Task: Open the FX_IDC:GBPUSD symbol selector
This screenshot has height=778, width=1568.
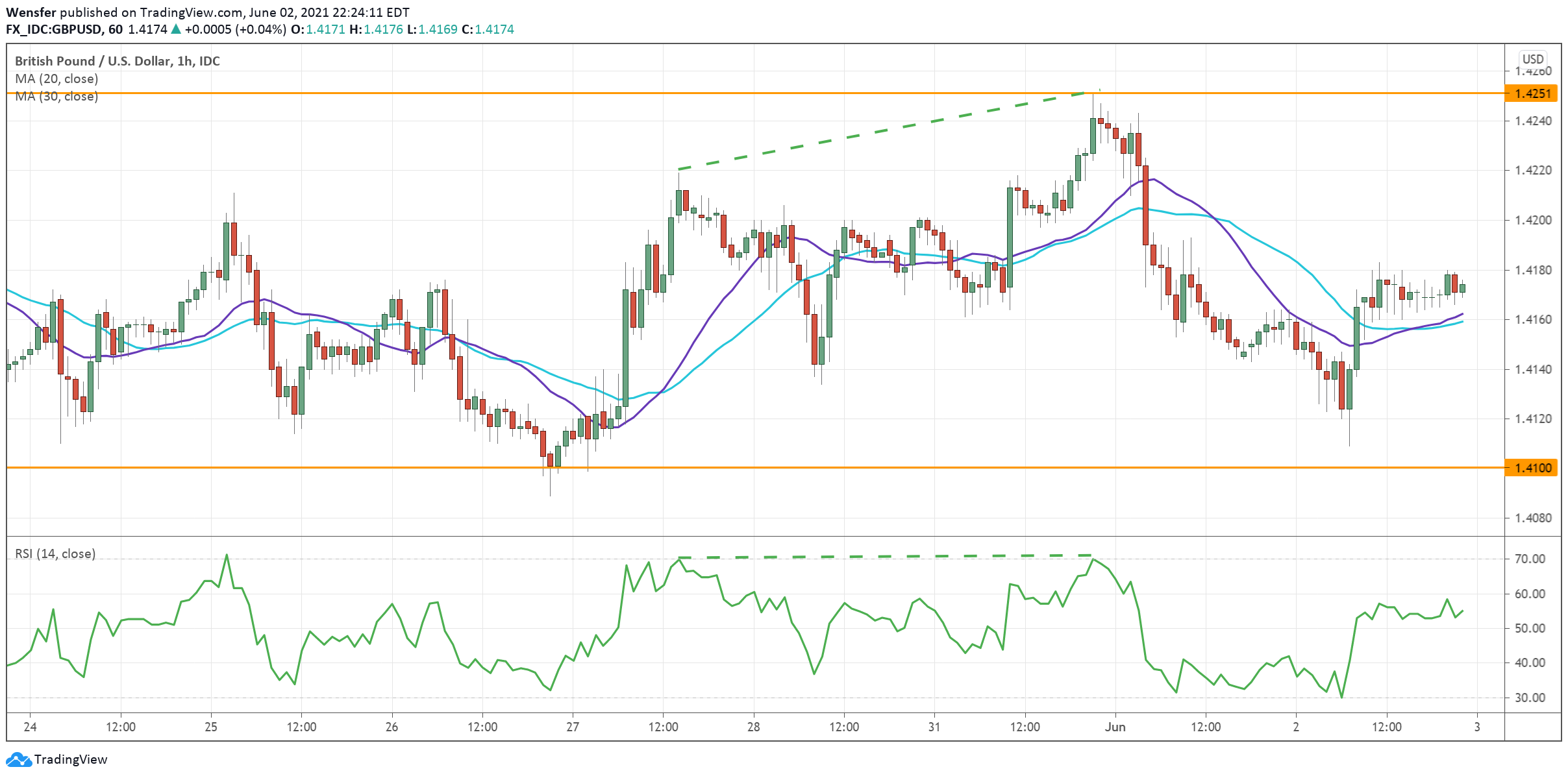Action: point(58,29)
